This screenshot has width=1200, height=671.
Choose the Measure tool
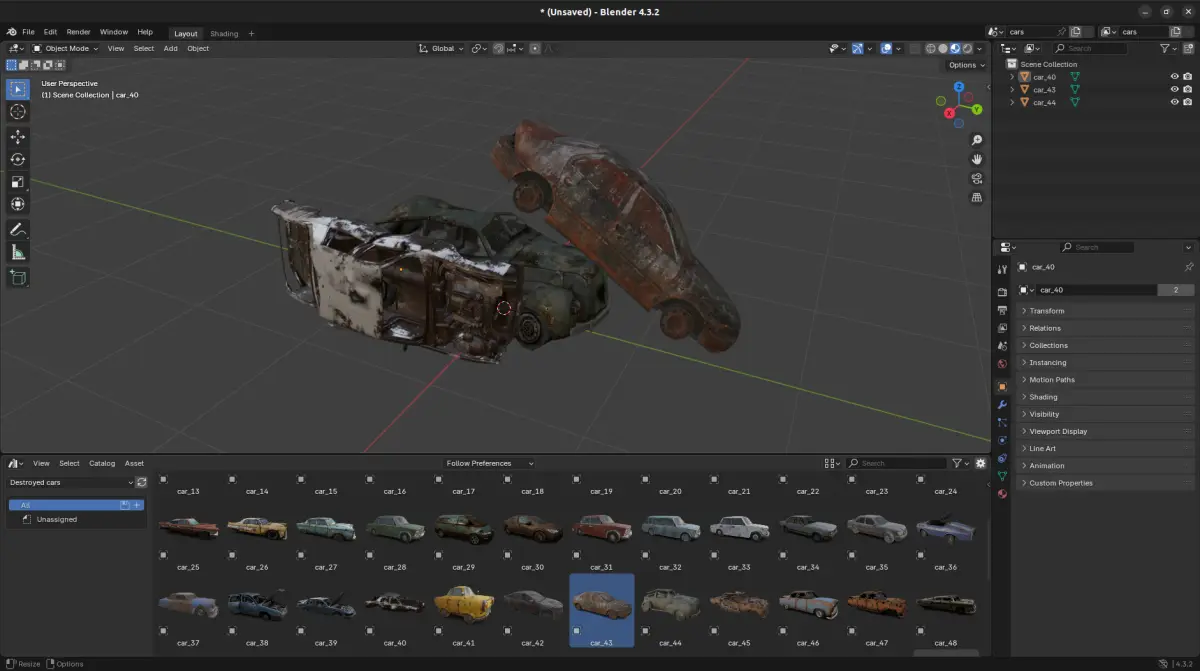[18, 253]
